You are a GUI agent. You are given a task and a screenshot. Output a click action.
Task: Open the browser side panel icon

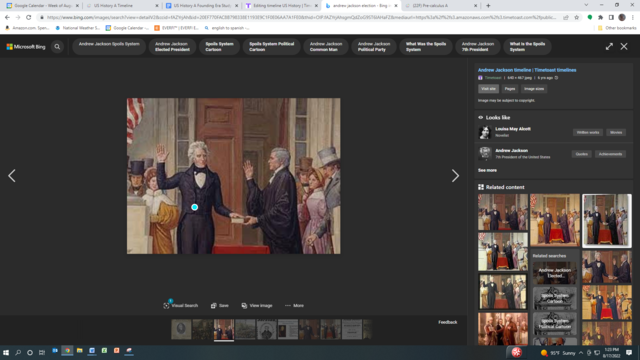tap(611, 17)
